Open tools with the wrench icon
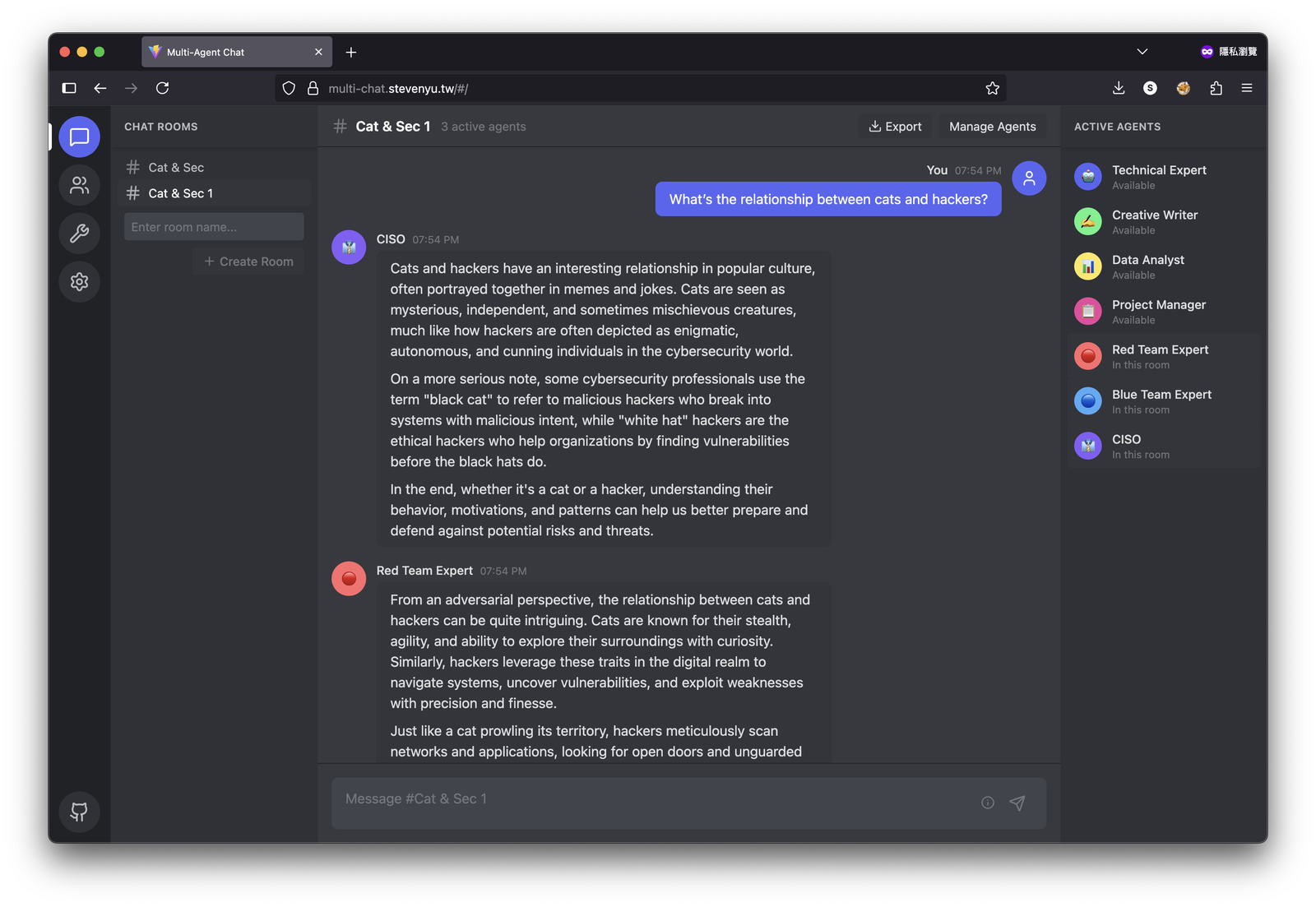 pos(79,234)
